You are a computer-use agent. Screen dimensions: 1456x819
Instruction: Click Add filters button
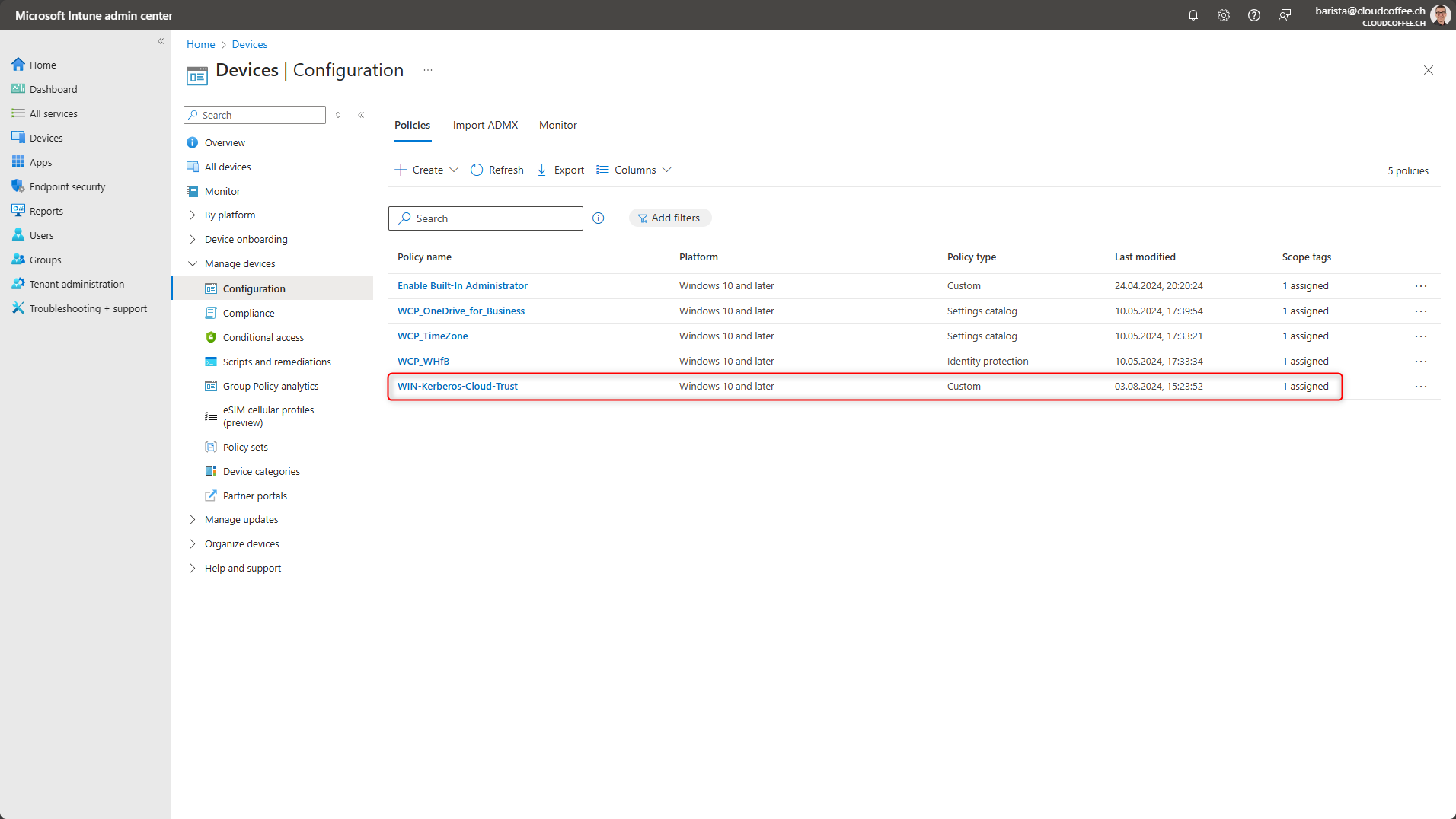pos(669,218)
